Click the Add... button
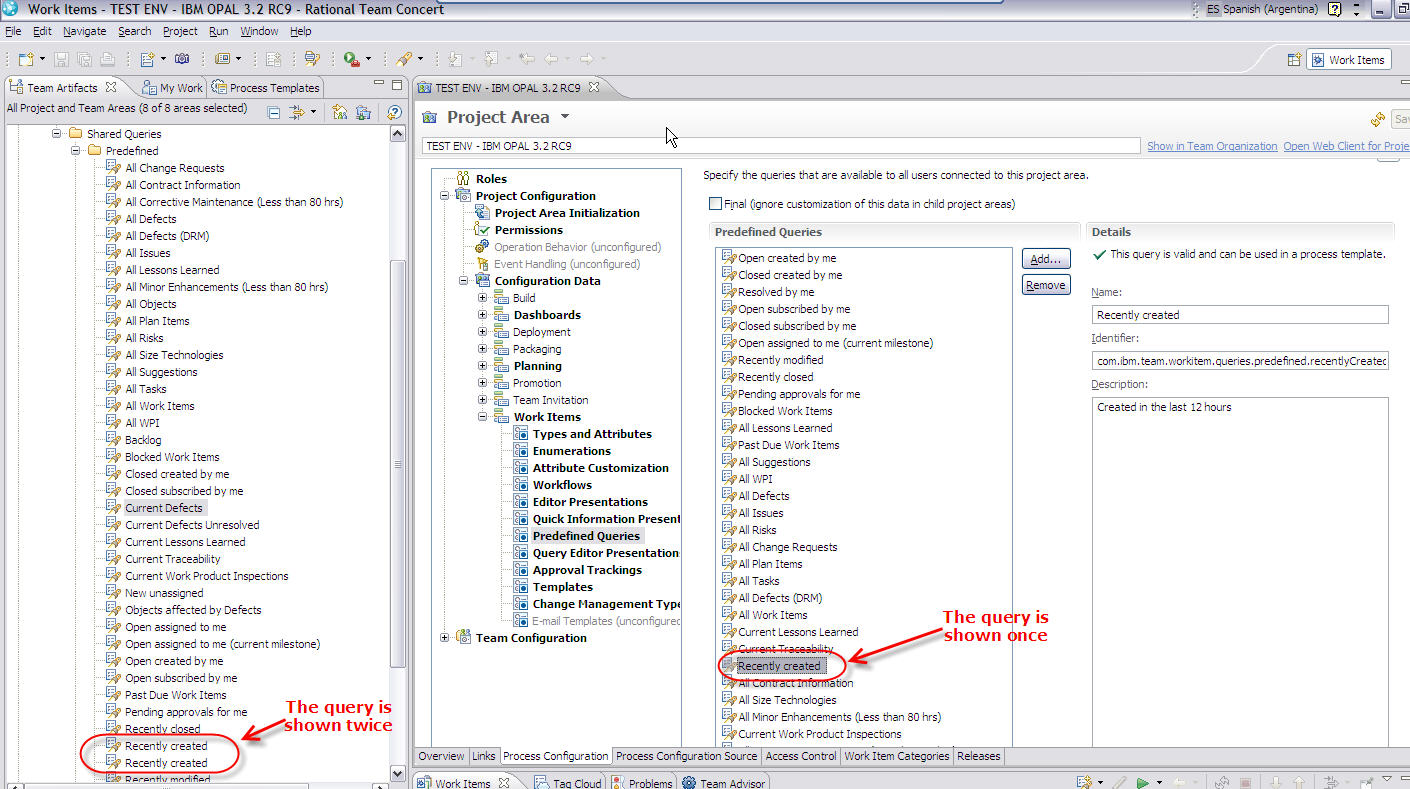 (1046, 258)
